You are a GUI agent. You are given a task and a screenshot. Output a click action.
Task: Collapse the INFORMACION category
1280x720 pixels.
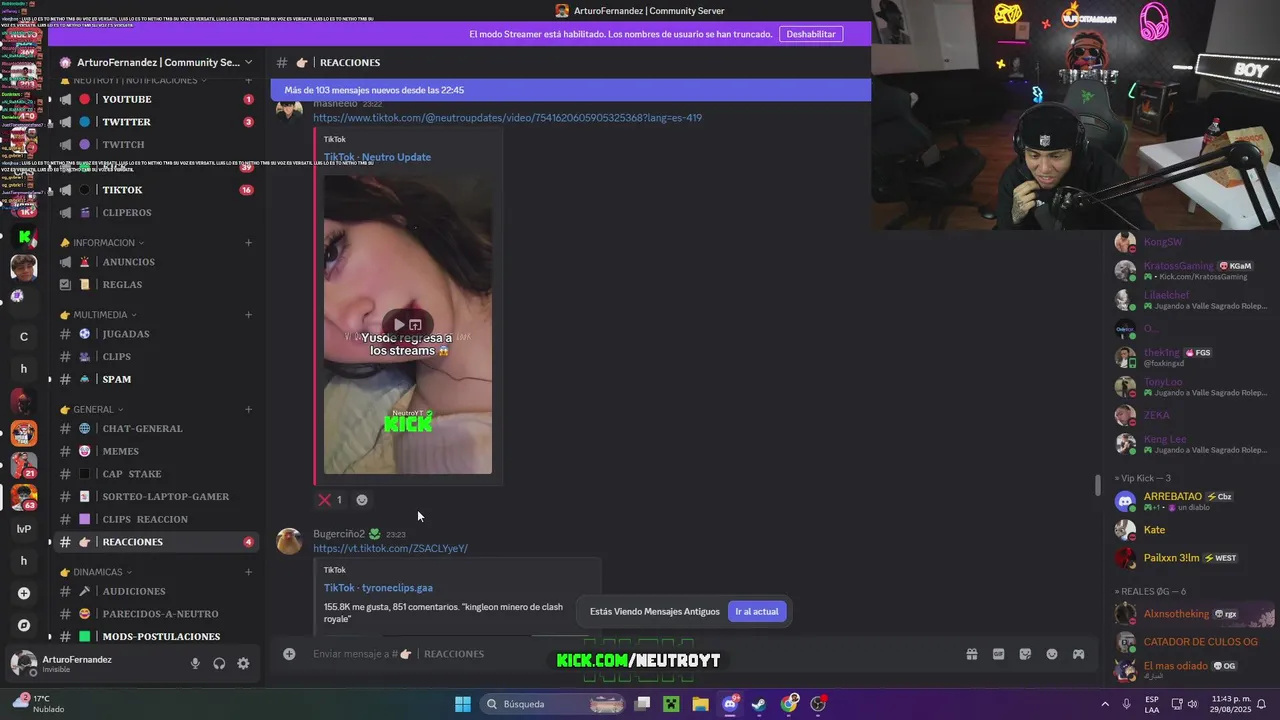[102, 242]
